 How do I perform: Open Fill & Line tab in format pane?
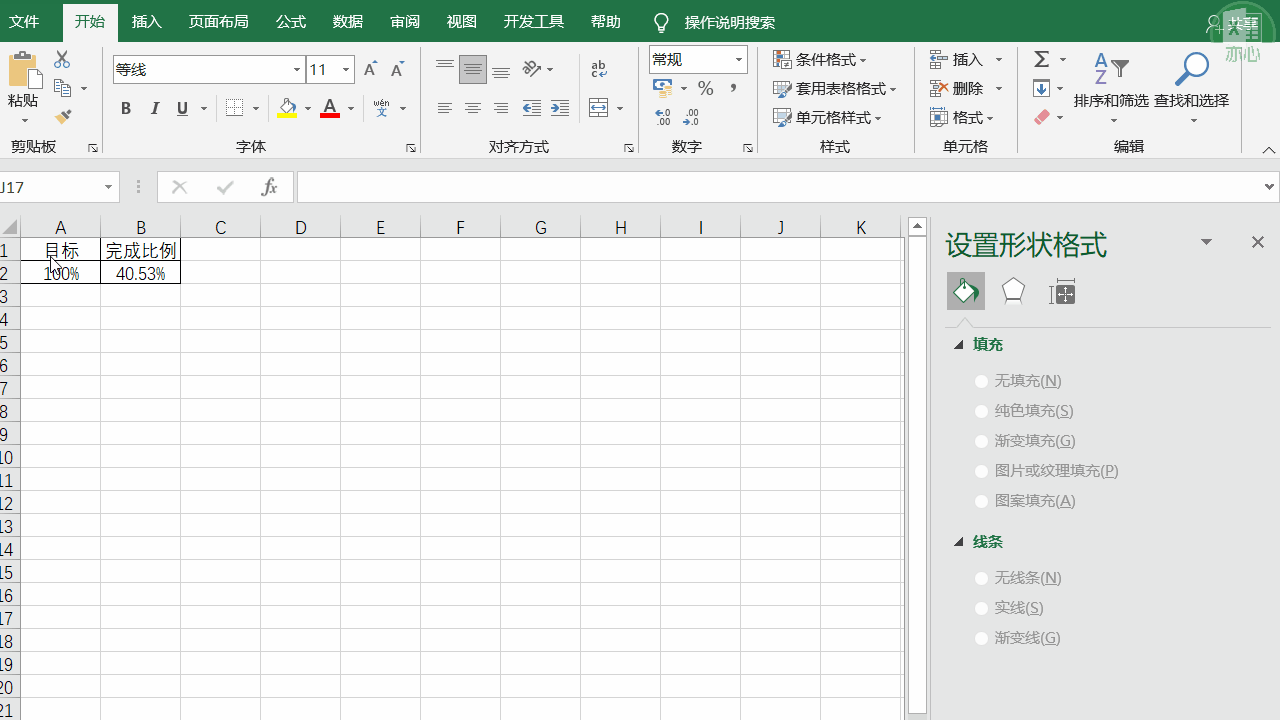[965, 291]
